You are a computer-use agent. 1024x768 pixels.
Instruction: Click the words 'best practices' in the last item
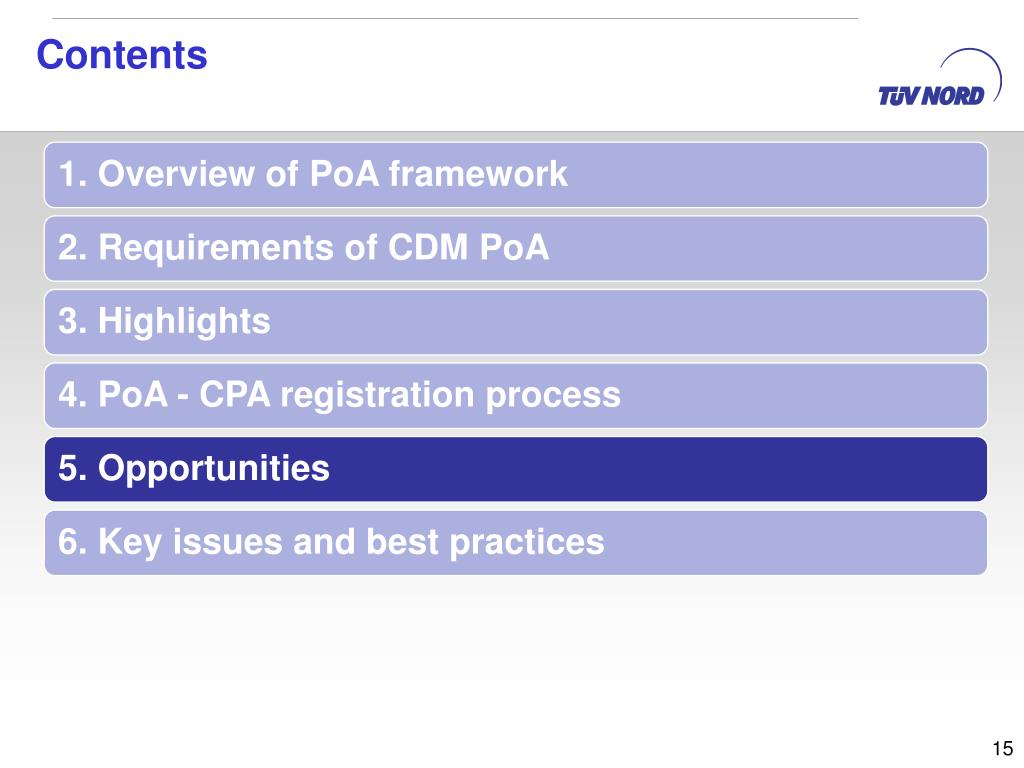(x=485, y=543)
